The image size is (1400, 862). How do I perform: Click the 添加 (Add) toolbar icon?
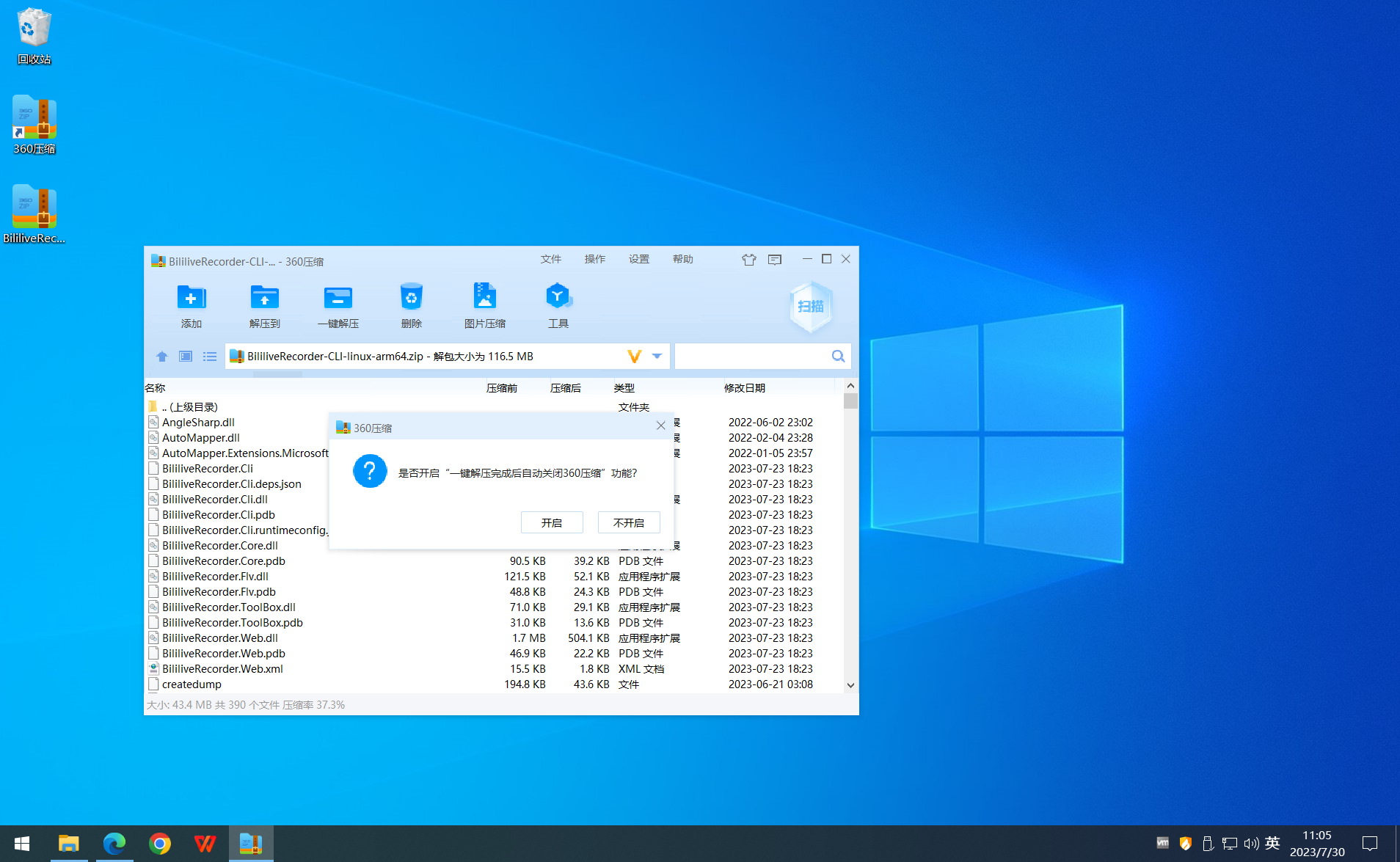pyautogui.click(x=192, y=305)
